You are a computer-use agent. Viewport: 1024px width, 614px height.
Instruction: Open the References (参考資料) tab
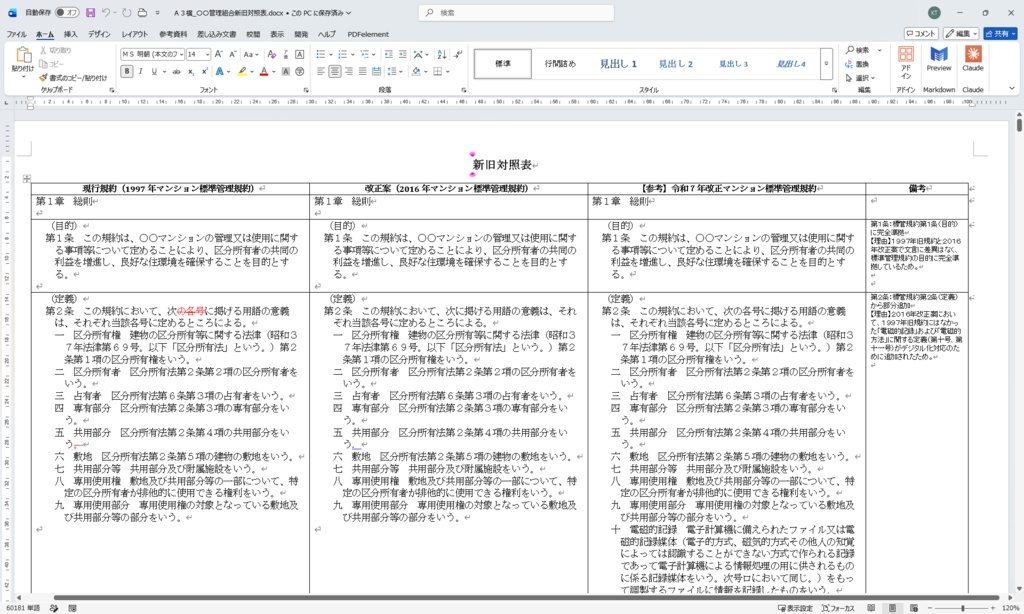point(173,34)
